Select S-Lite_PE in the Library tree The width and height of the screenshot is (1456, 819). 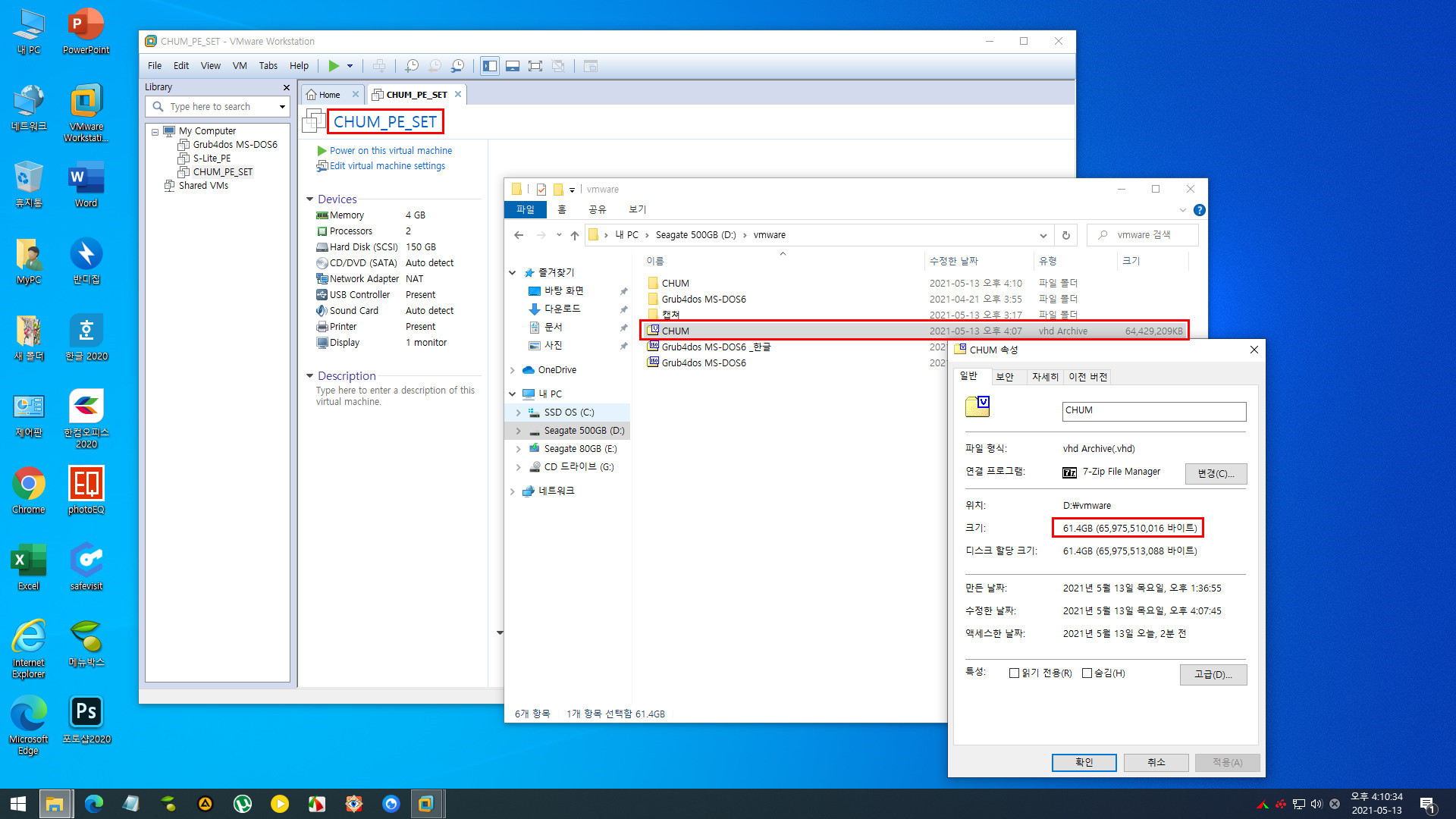point(212,158)
